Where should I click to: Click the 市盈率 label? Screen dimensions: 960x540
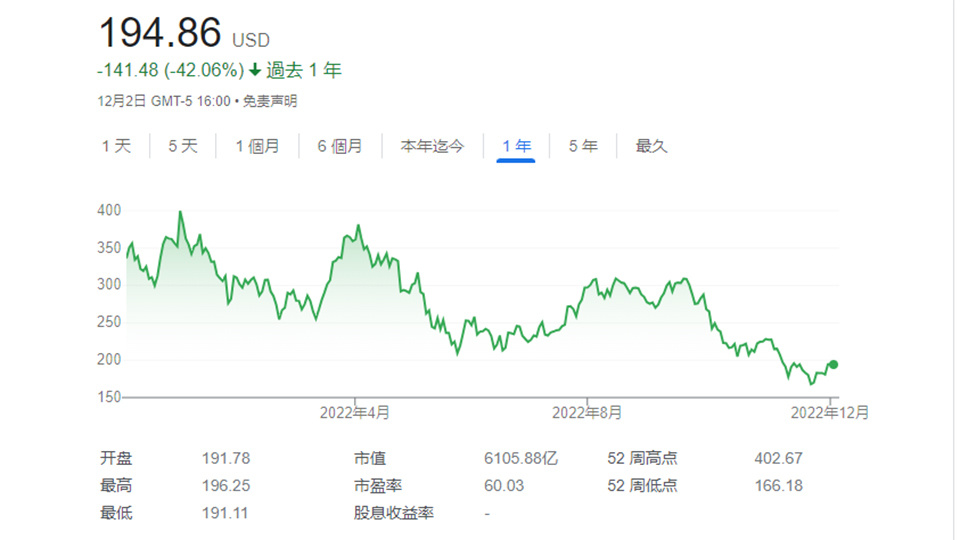[378, 486]
